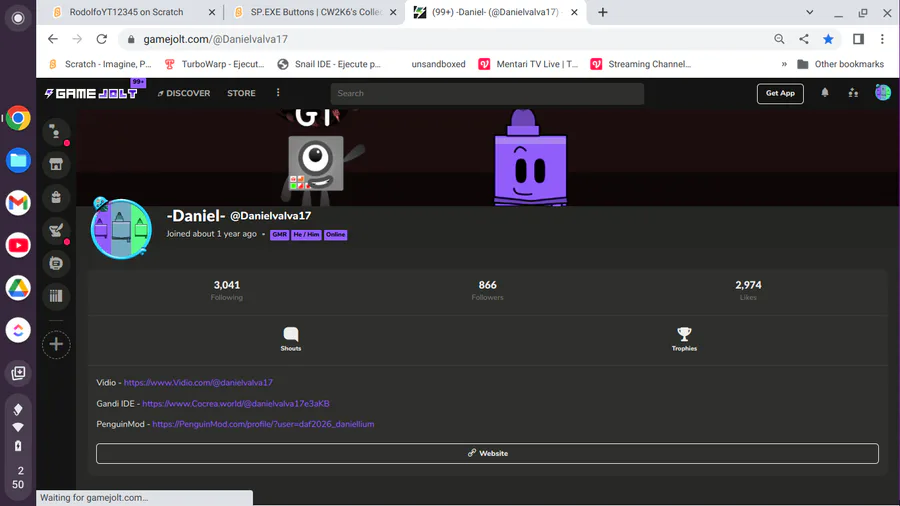Open the Game Jolt home logo
Image resolution: width=900 pixels, height=506 pixels.
point(91,93)
